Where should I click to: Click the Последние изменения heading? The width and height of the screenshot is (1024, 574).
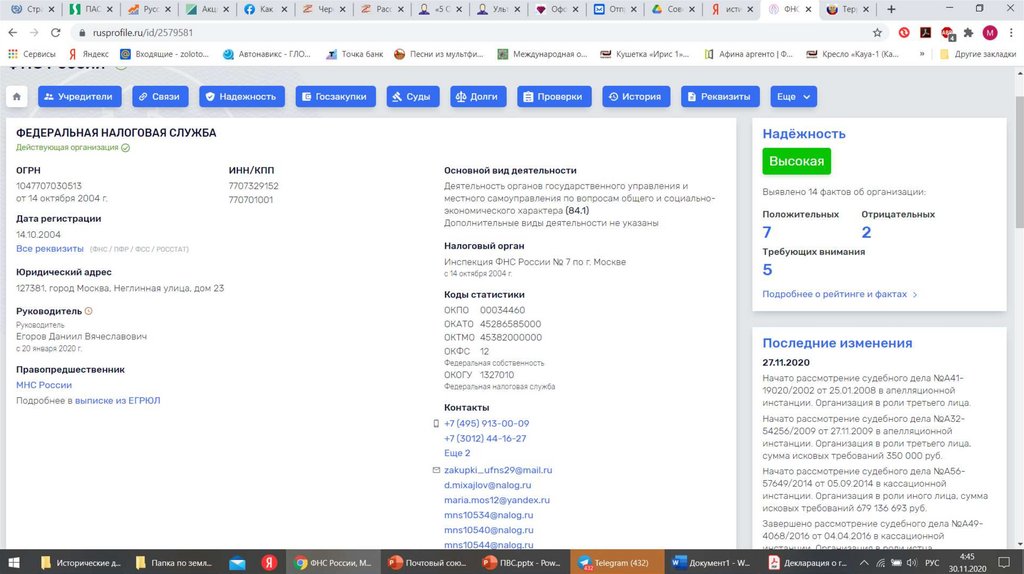click(837, 343)
